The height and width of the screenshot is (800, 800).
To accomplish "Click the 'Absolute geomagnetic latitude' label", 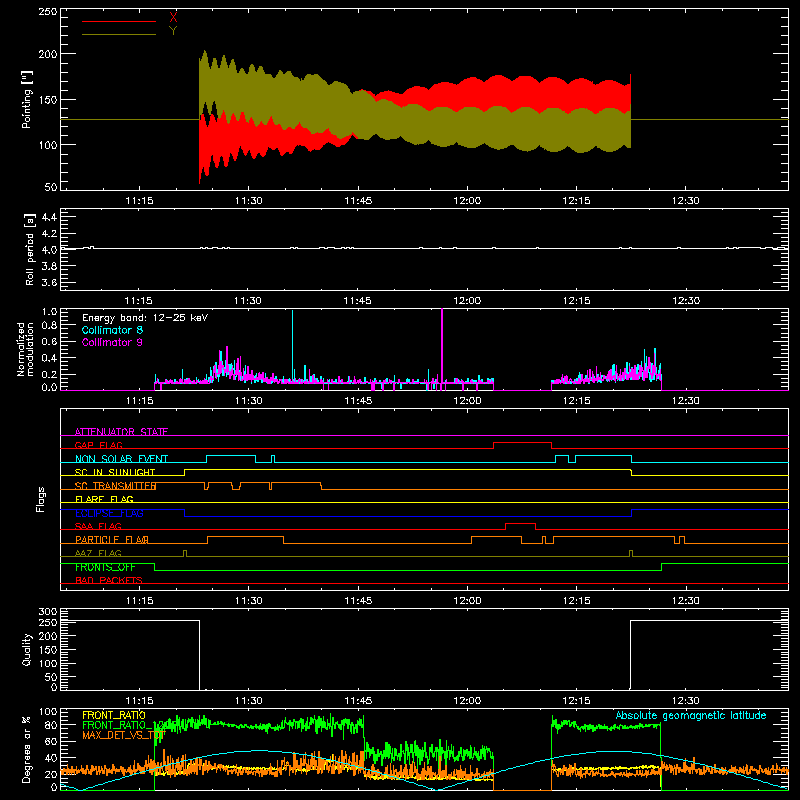I will [x=691, y=715].
